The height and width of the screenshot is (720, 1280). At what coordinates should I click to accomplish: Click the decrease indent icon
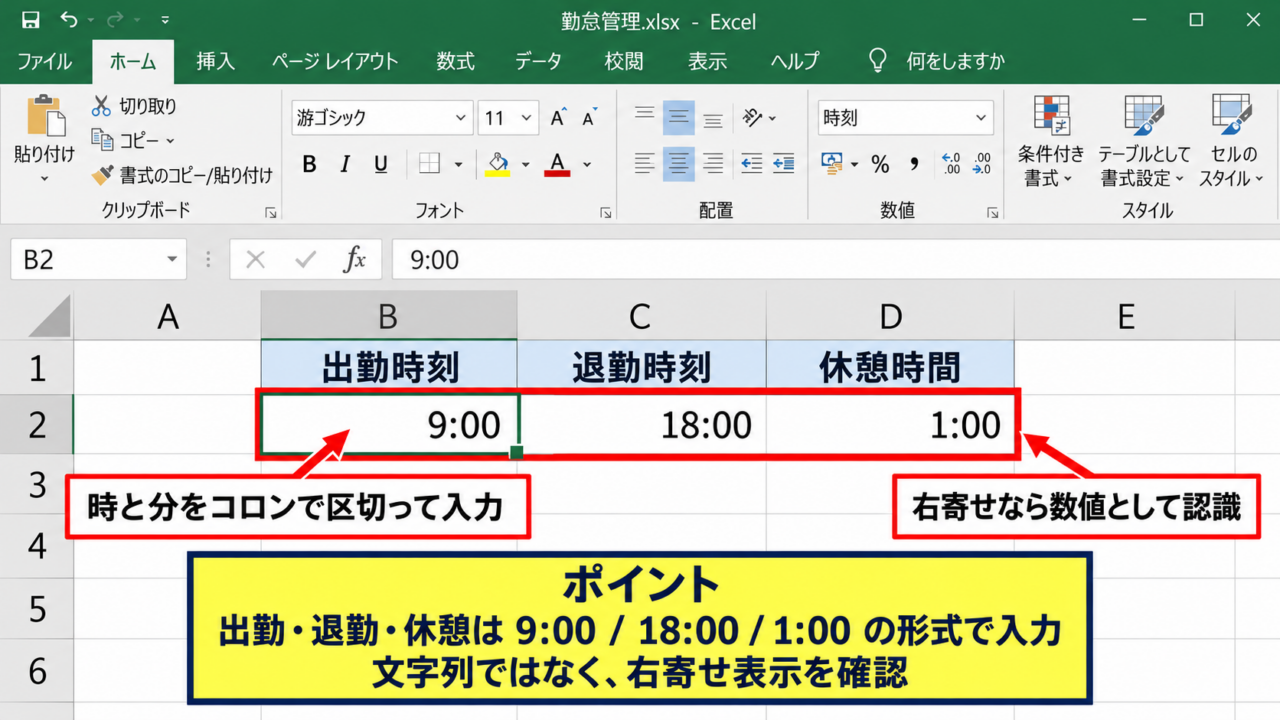pos(751,163)
